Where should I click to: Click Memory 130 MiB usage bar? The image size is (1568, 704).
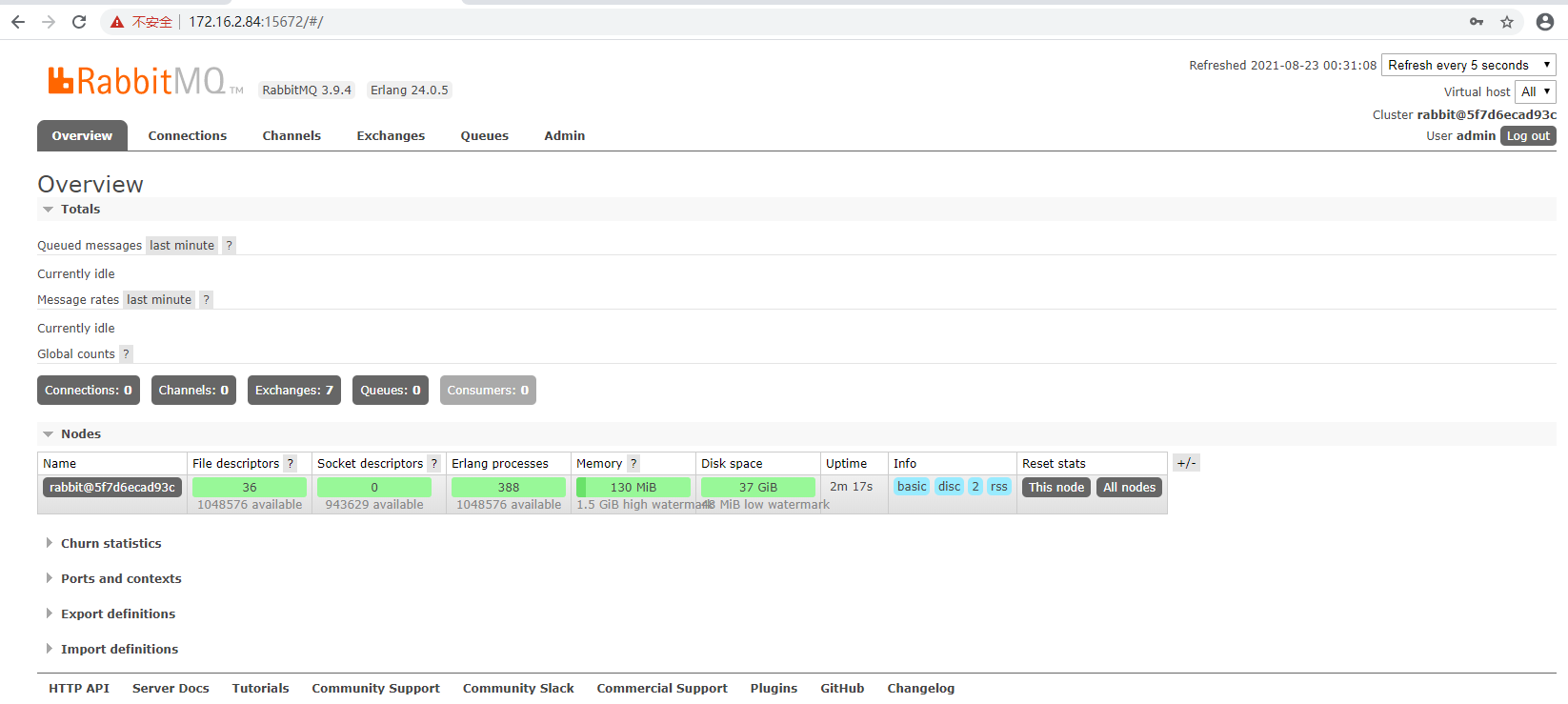pyautogui.click(x=633, y=488)
